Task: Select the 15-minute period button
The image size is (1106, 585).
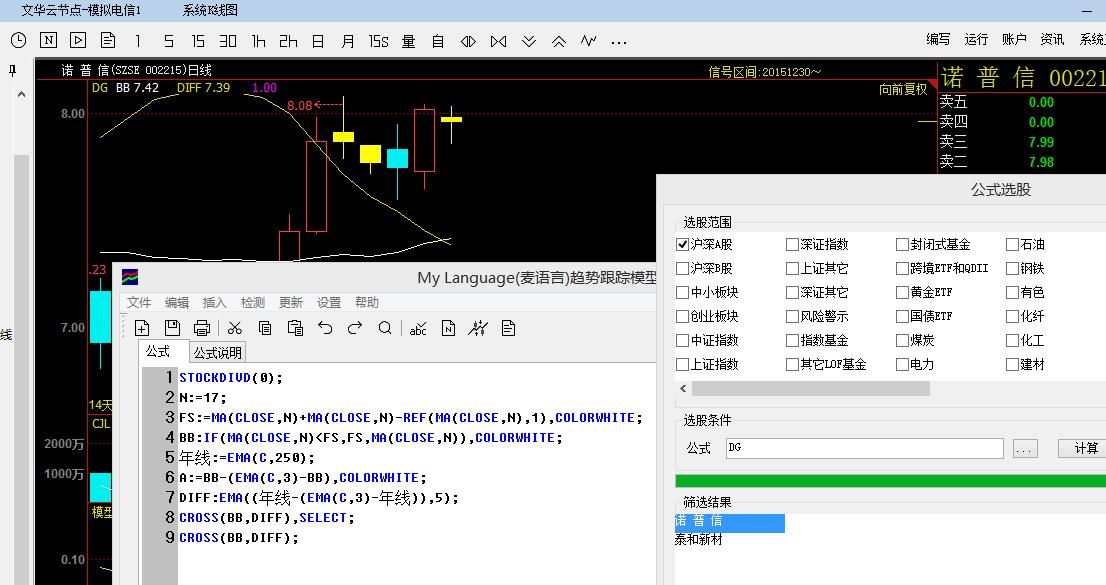Action: 198,41
